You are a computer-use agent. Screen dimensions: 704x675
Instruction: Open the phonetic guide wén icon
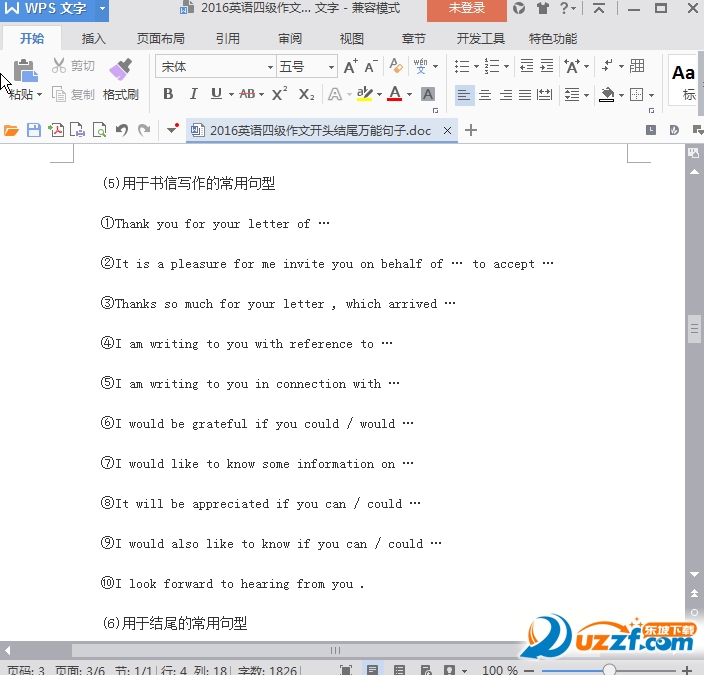point(420,66)
